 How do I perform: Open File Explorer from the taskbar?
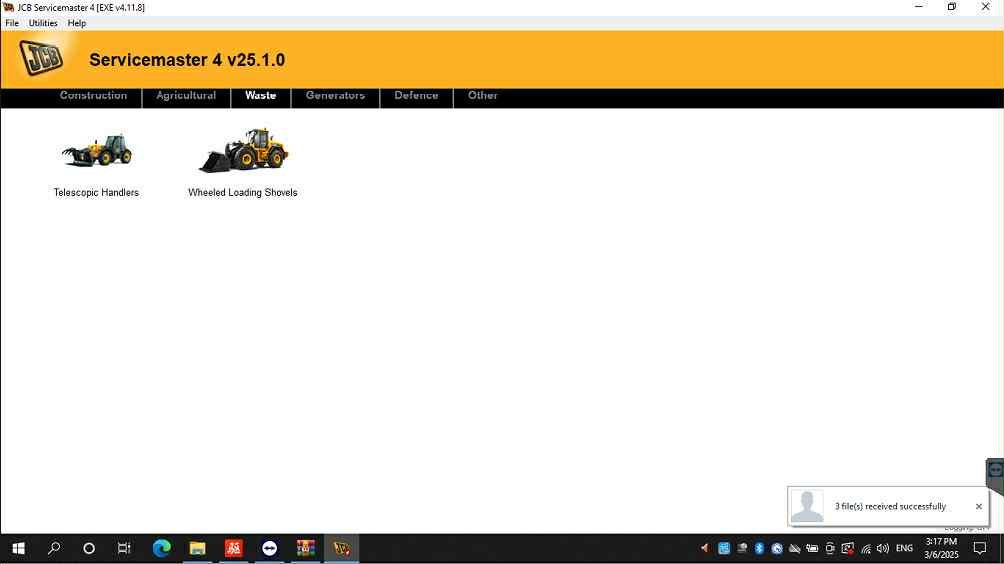197,549
